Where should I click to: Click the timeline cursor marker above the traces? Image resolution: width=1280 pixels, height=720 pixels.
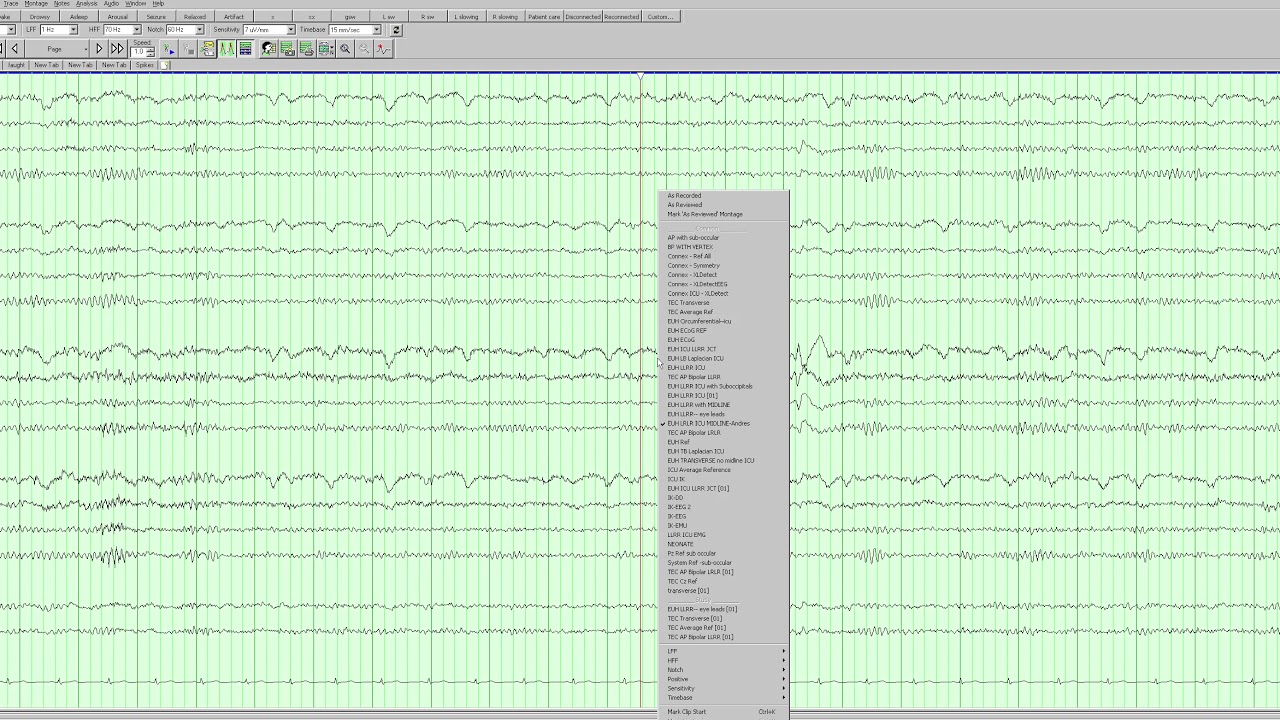pos(640,76)
